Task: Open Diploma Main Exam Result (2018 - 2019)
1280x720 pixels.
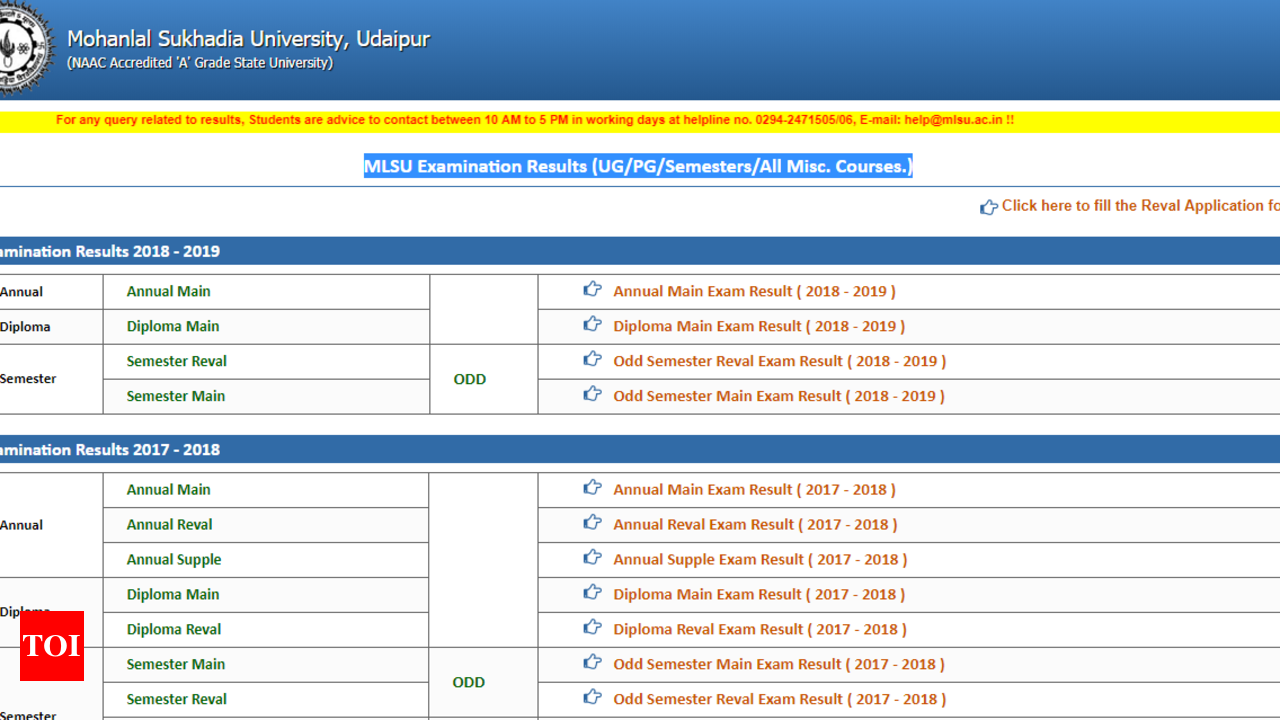Action: (759, 326)
